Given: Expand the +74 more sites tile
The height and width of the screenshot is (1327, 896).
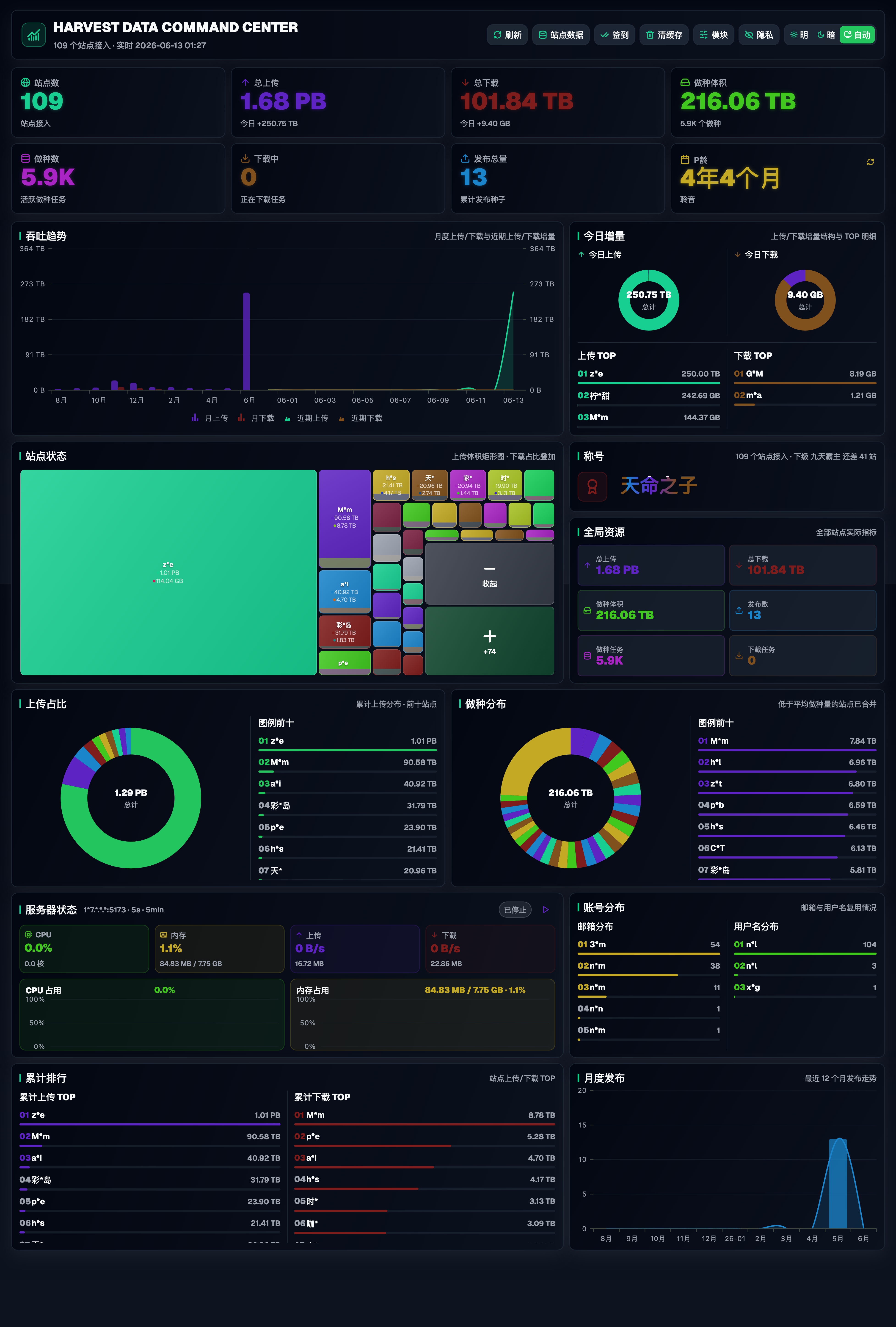Looking at the screenshot, I should point(490,641).
